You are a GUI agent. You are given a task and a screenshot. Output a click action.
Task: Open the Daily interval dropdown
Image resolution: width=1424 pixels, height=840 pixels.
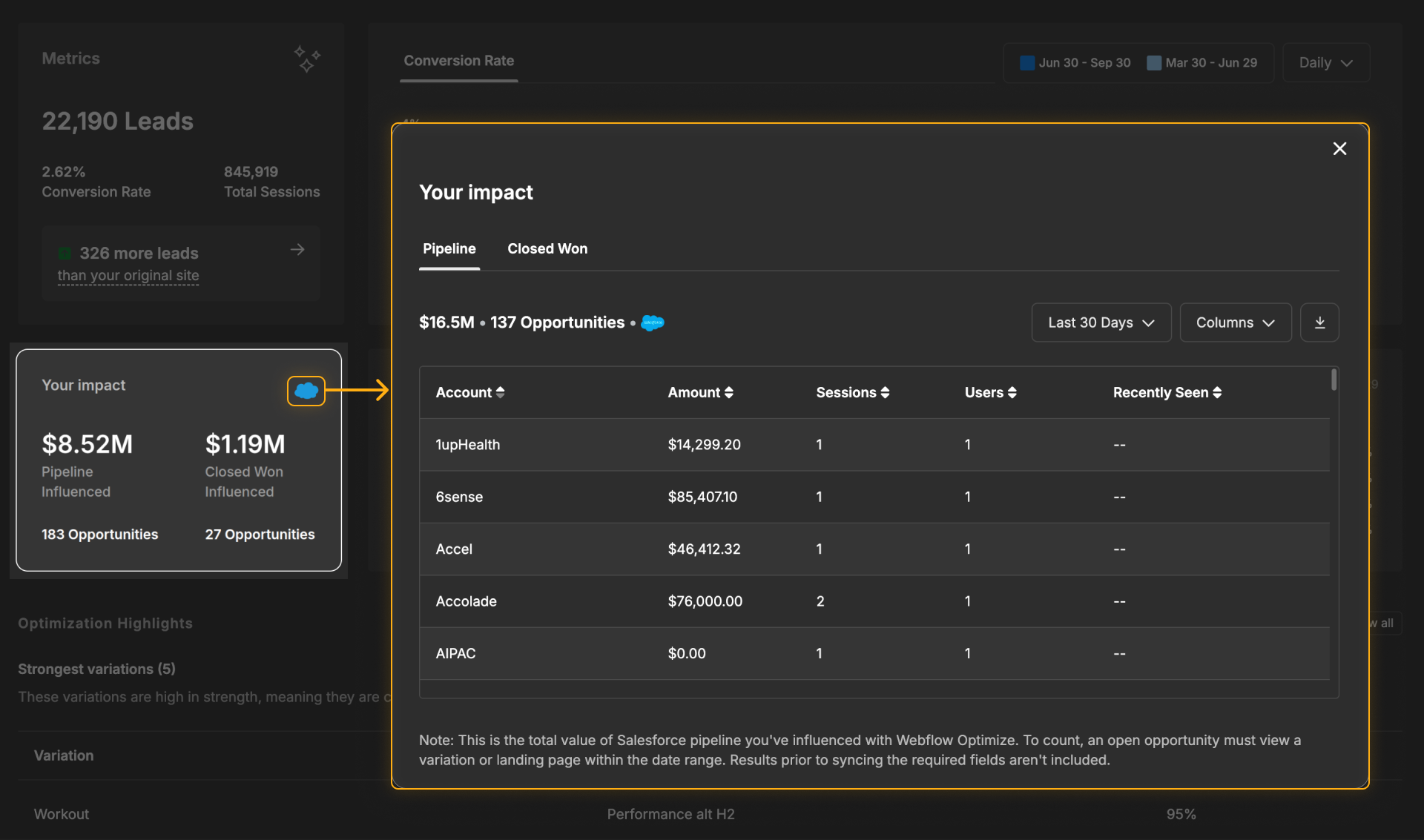pos(1326,63)
